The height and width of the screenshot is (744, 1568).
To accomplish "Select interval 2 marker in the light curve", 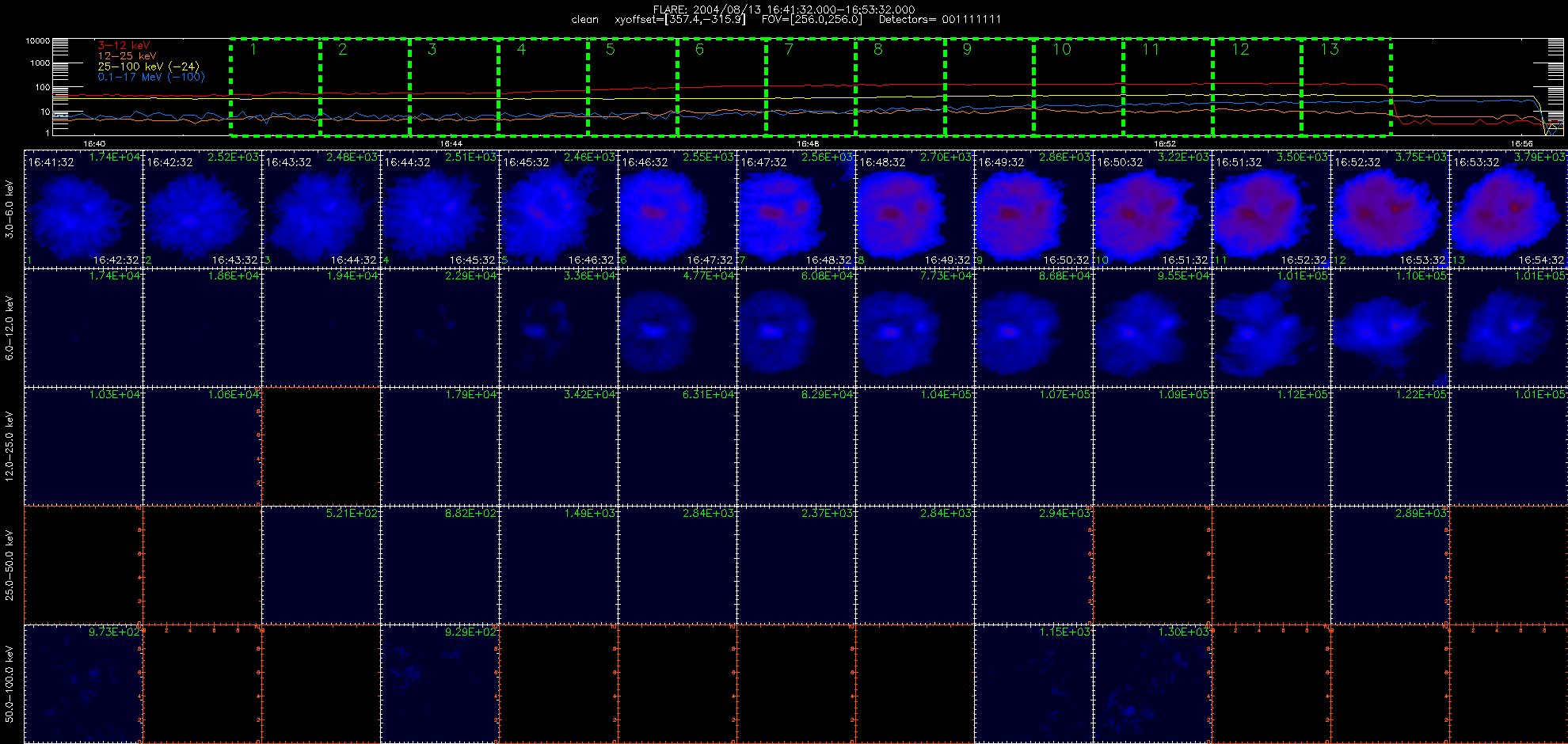I will 342,50.
